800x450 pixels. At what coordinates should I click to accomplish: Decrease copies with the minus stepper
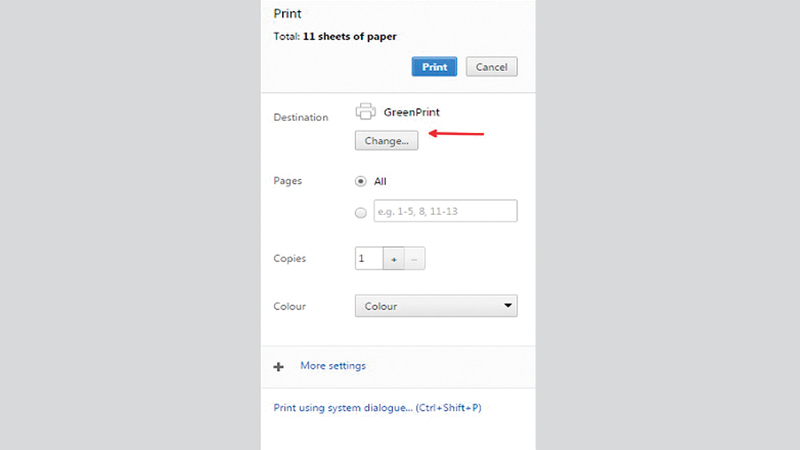click(x=414, y=259)
